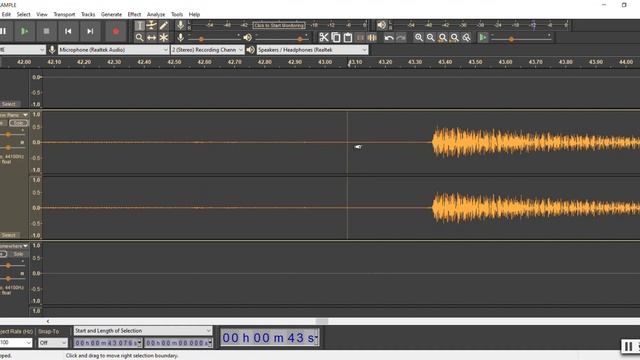Screen dimensions: 640x360
Task: Silence the audio selection
Action: (372, 38)
